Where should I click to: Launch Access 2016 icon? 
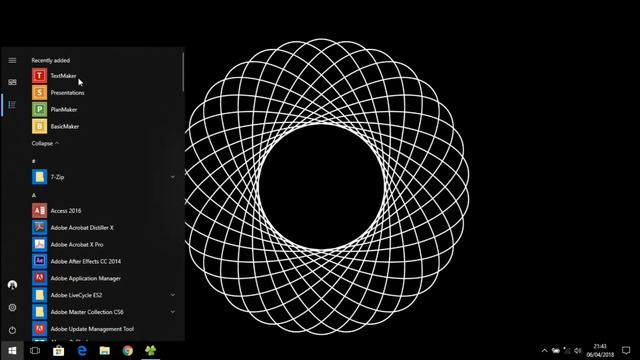(40, 211)
